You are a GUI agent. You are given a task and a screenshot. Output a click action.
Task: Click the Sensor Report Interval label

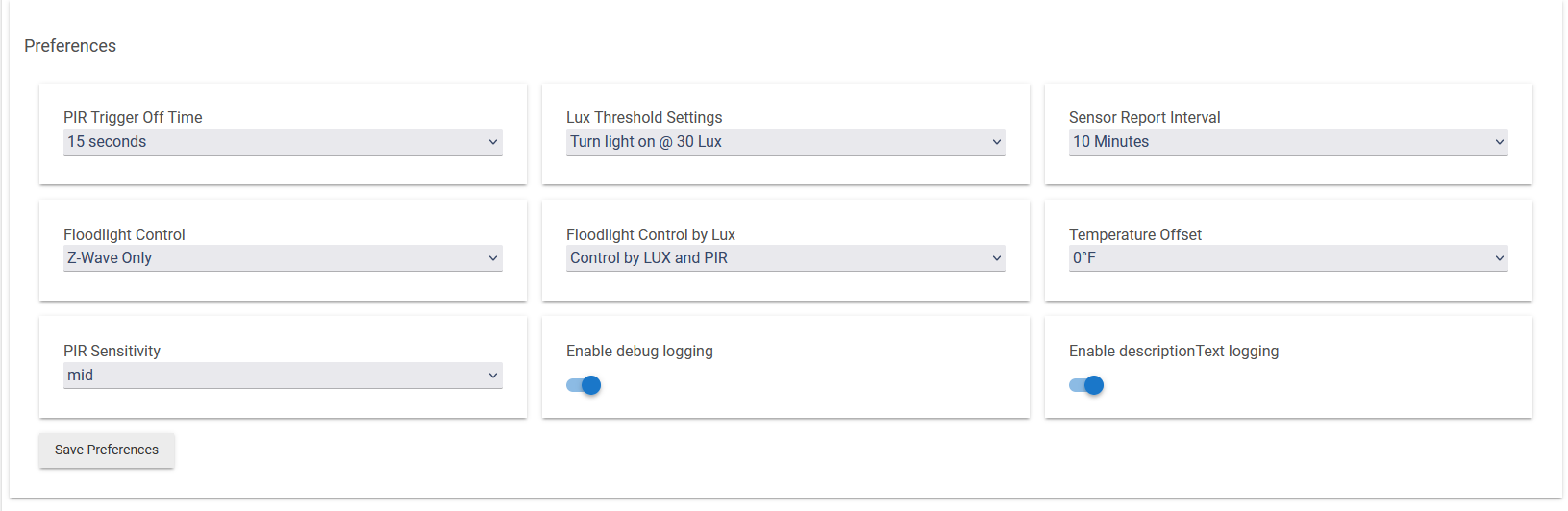[x=1144, y=117]
